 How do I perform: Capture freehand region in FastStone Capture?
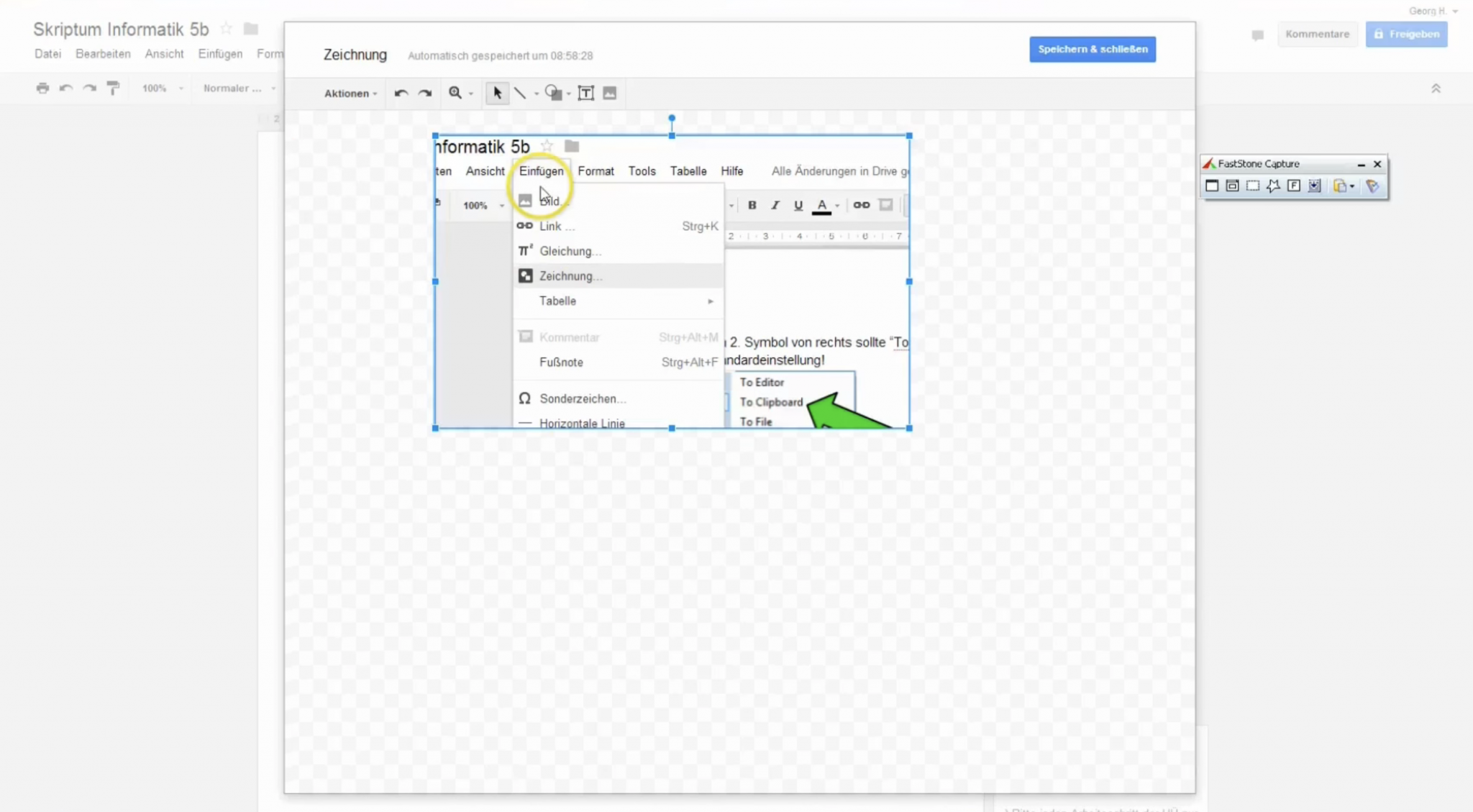point(1273,186)
